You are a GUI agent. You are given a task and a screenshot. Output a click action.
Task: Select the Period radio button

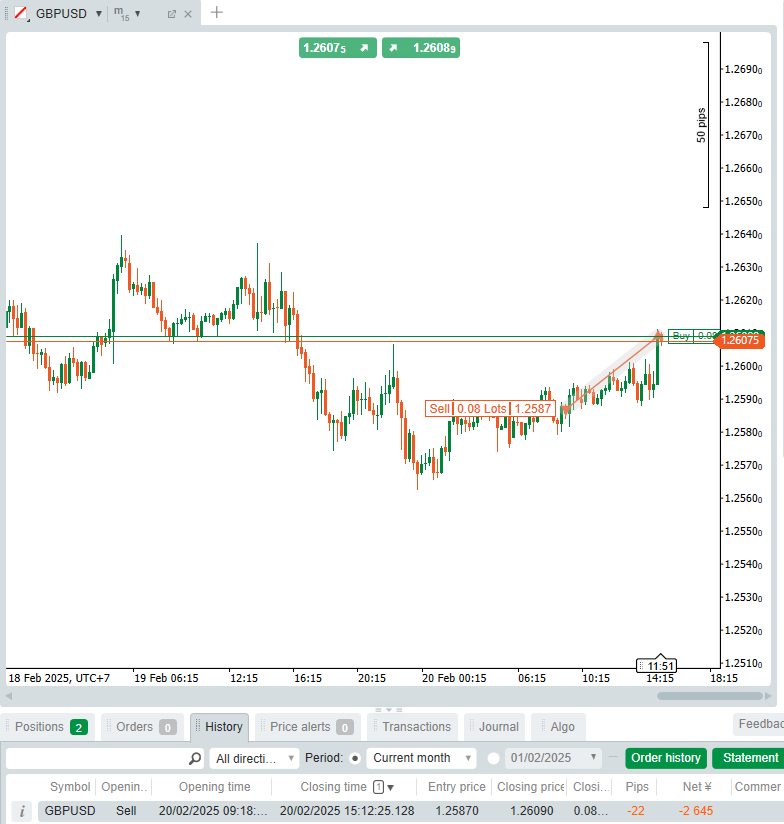[355, 758]
